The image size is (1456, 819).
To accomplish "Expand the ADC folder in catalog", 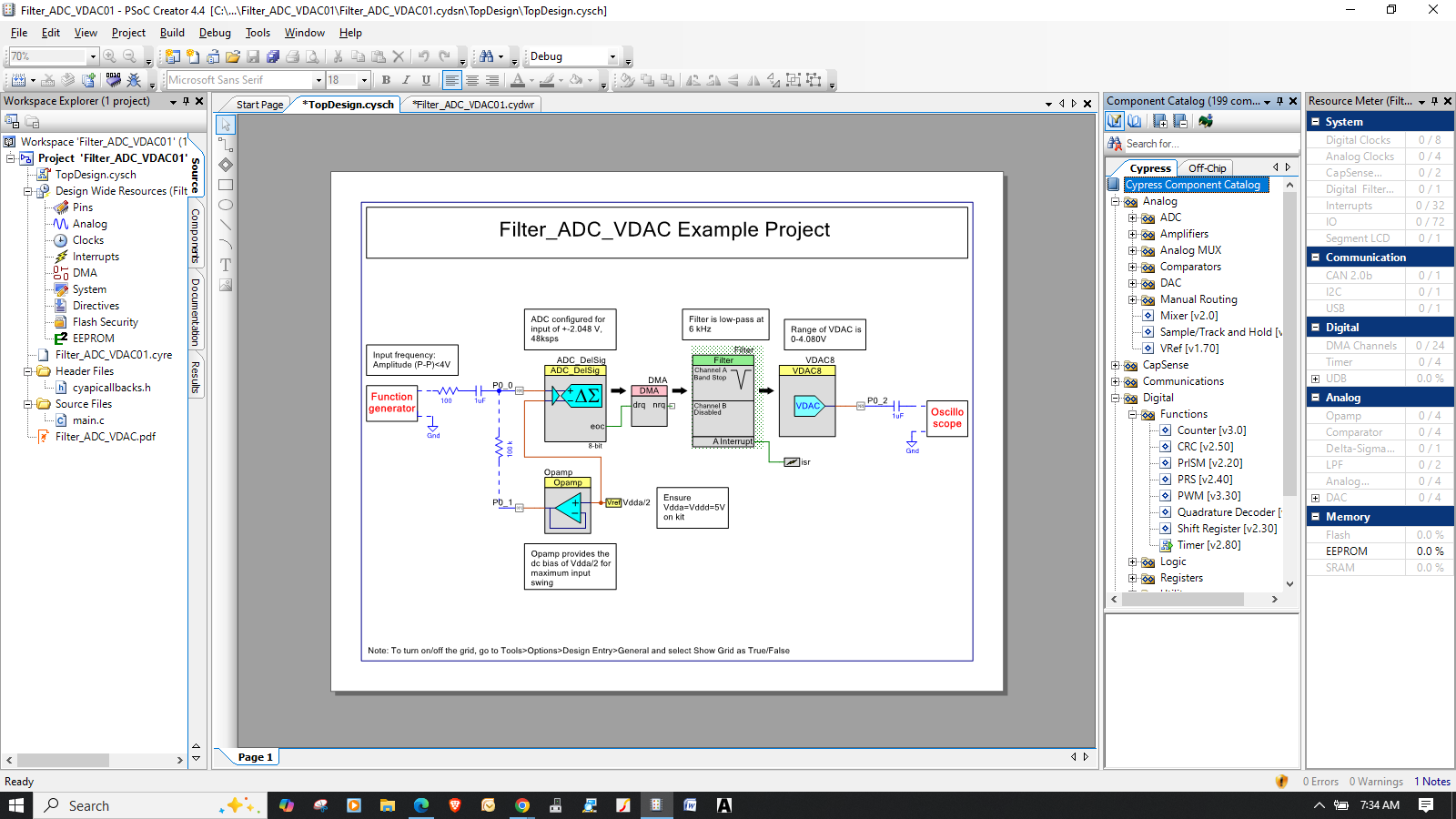I will [1132, 217].
